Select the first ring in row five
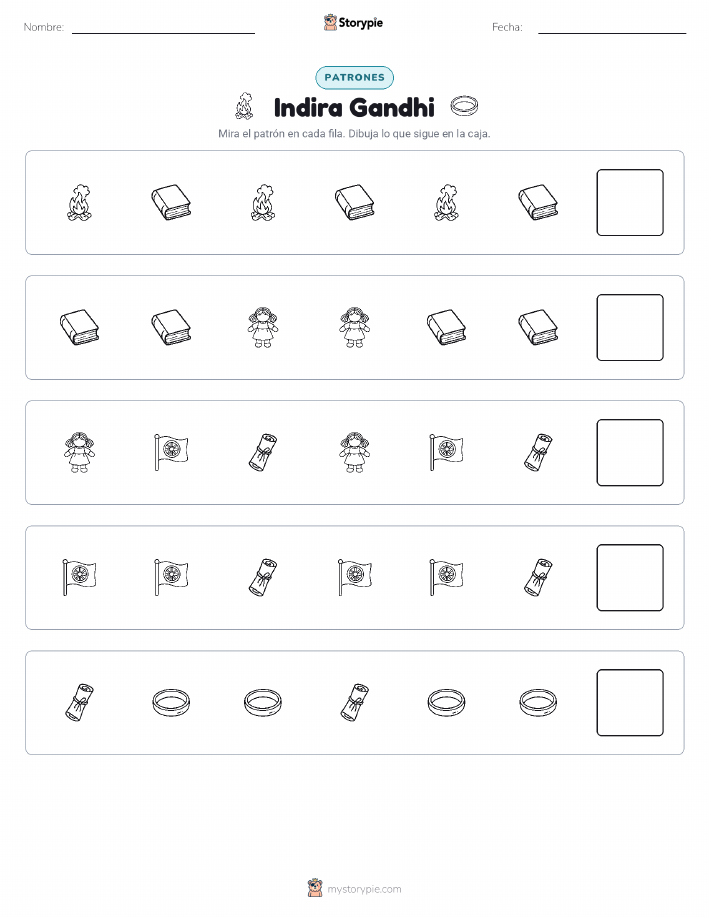 (171, 702)
